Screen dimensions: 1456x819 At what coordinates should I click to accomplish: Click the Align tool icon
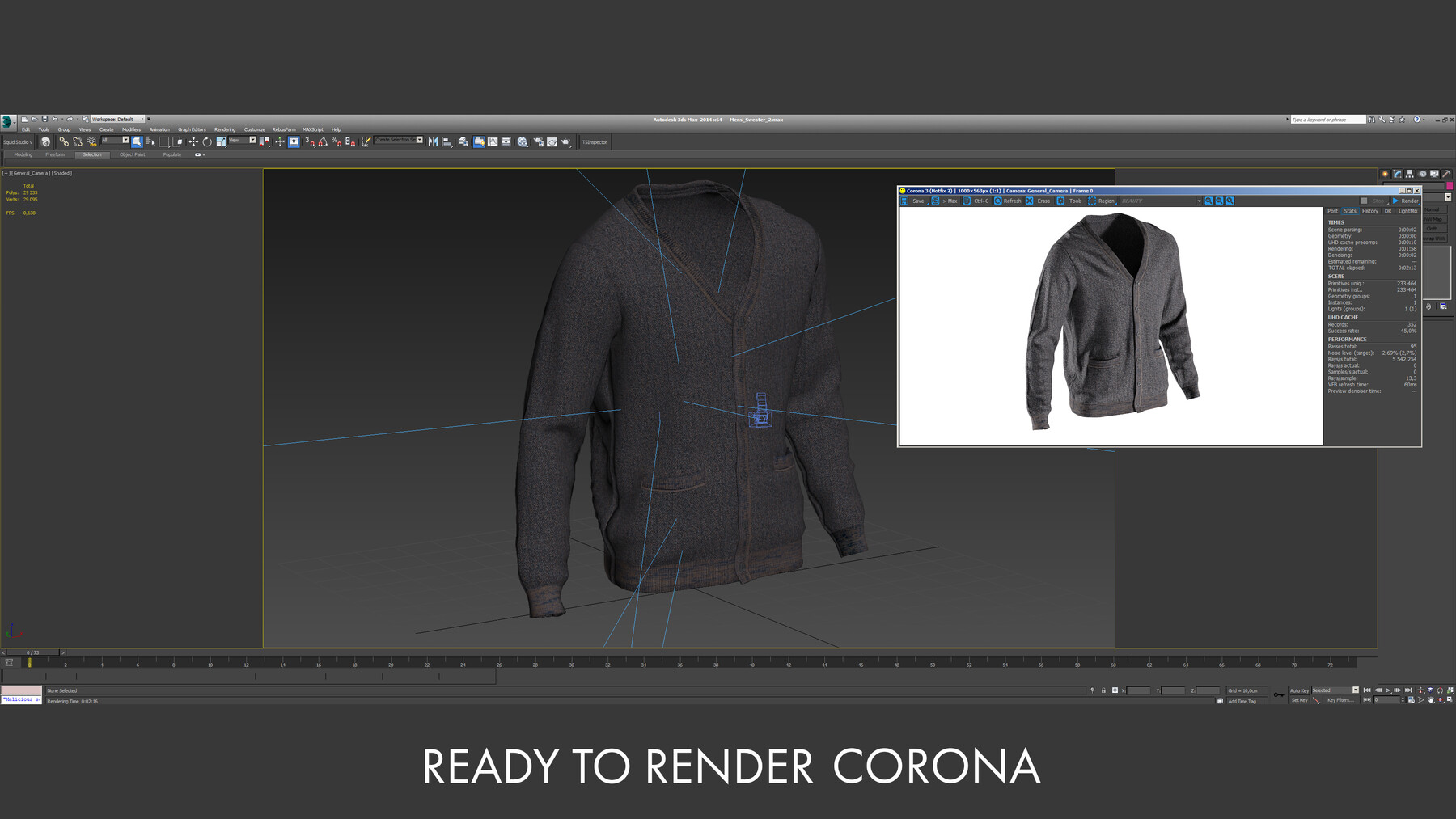pyautogui.click(x=447, y=141)
